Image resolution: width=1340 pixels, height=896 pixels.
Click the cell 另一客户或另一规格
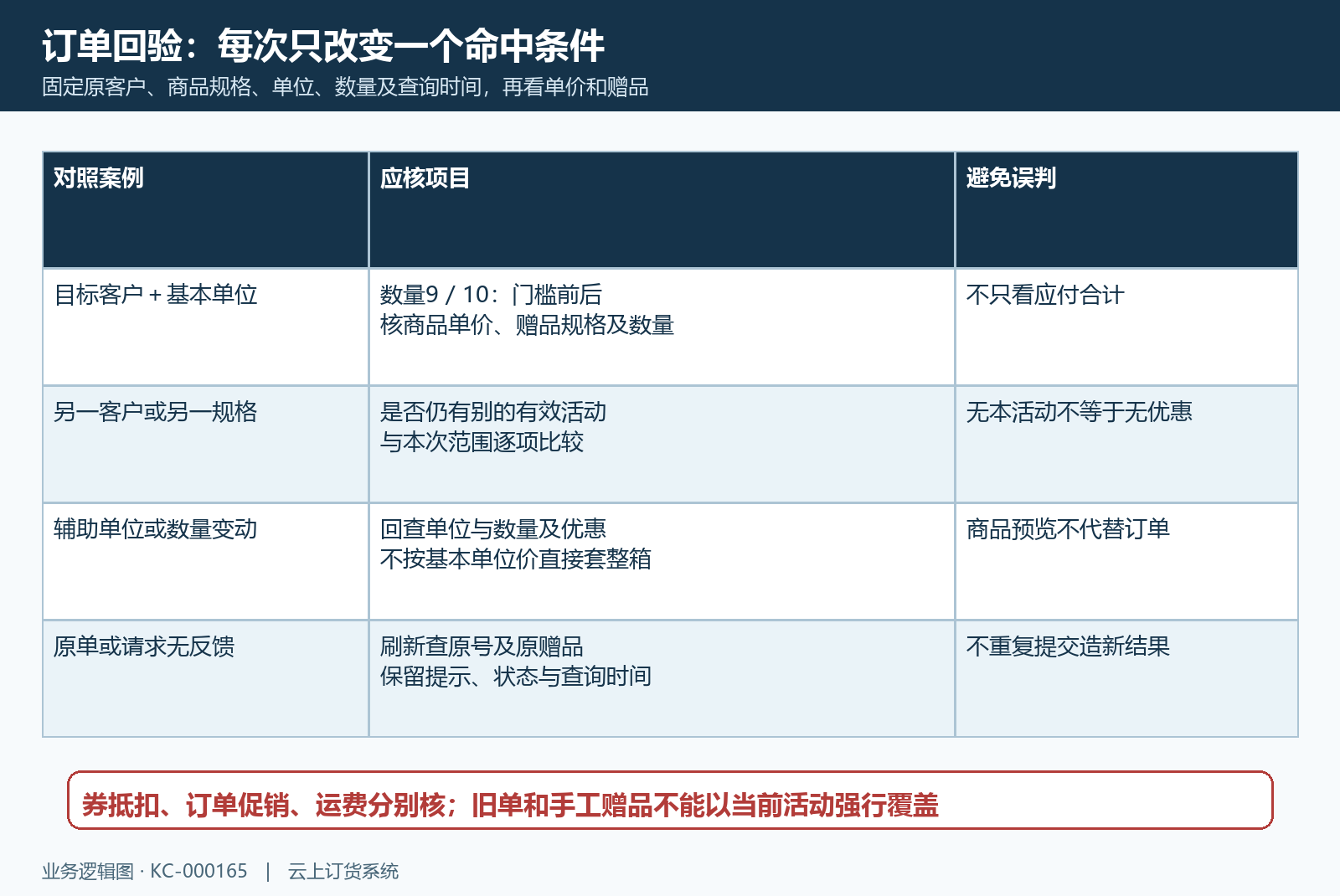[205, 445]
